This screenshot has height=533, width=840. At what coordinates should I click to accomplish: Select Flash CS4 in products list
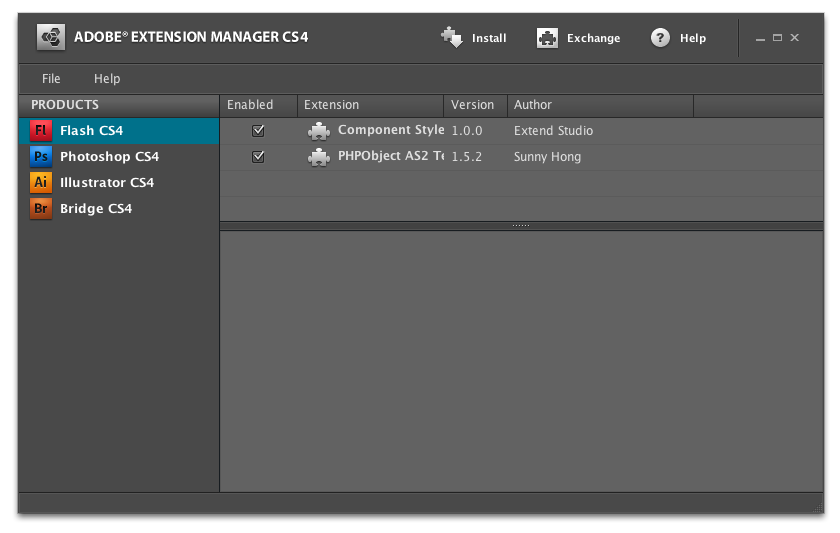coord(119,131)
